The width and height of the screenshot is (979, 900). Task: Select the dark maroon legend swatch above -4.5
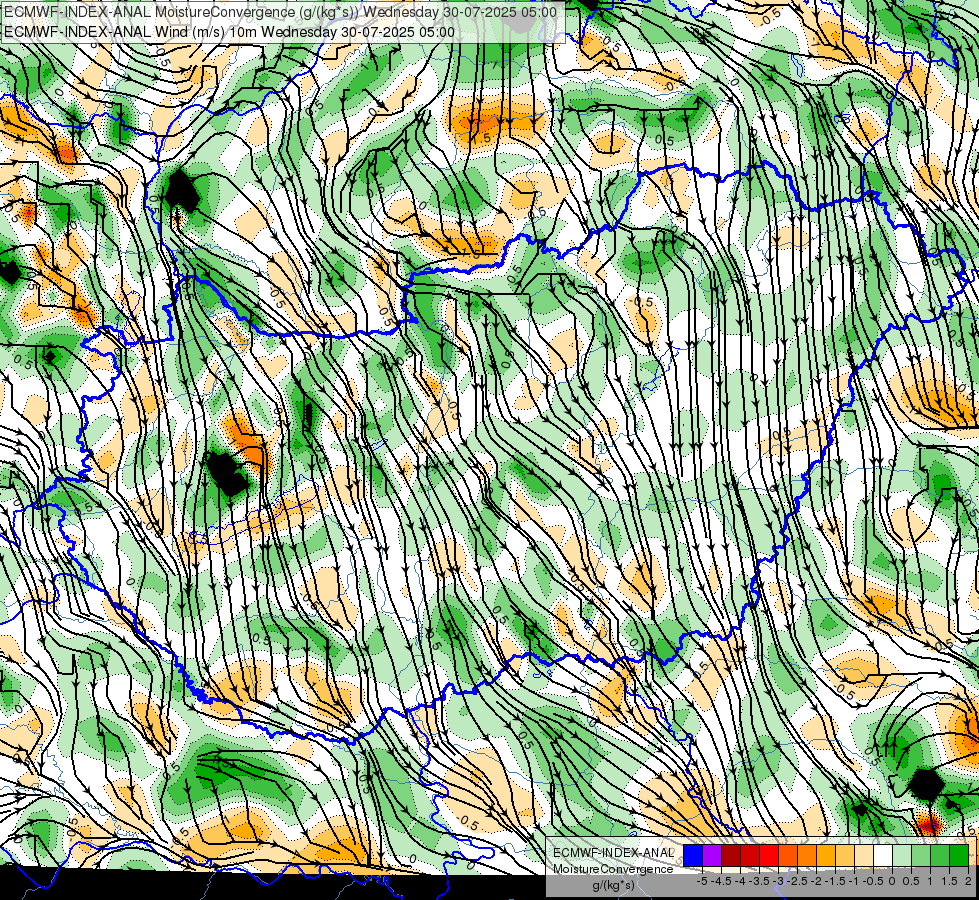731,856
